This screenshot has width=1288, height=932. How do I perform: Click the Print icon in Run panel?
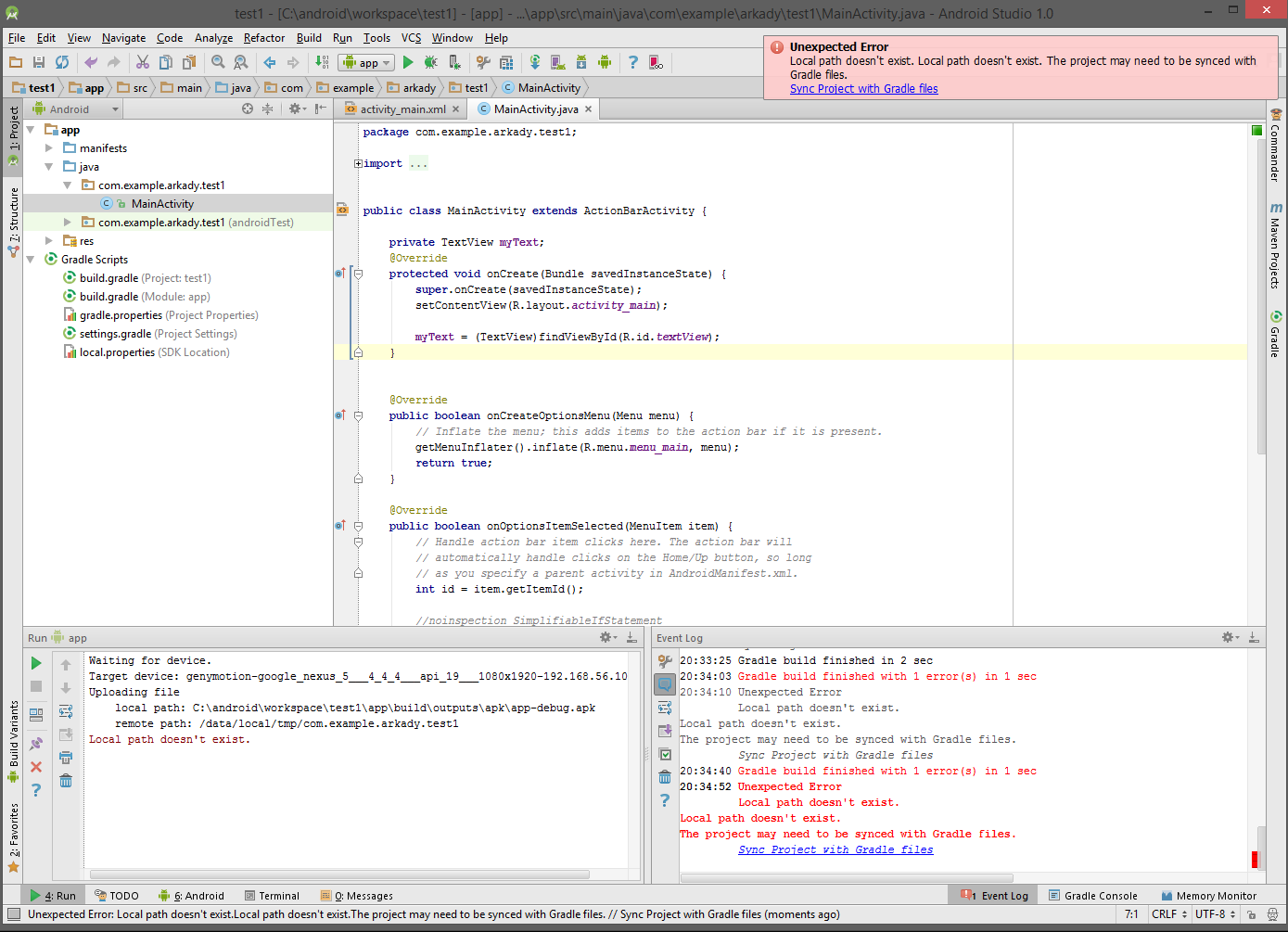(66, 758)
